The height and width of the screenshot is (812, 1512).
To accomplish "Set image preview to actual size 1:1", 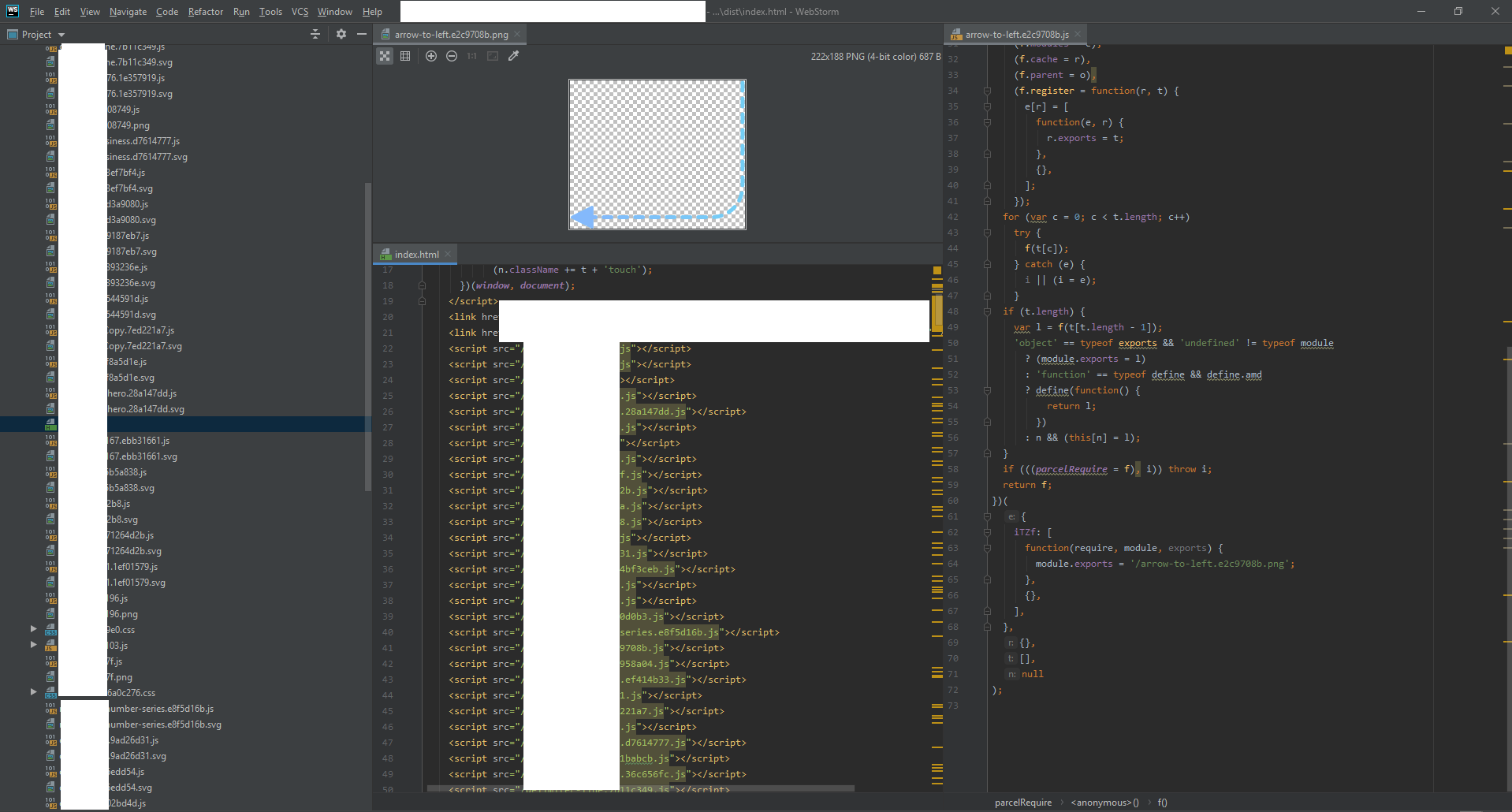I will [472, 56].
